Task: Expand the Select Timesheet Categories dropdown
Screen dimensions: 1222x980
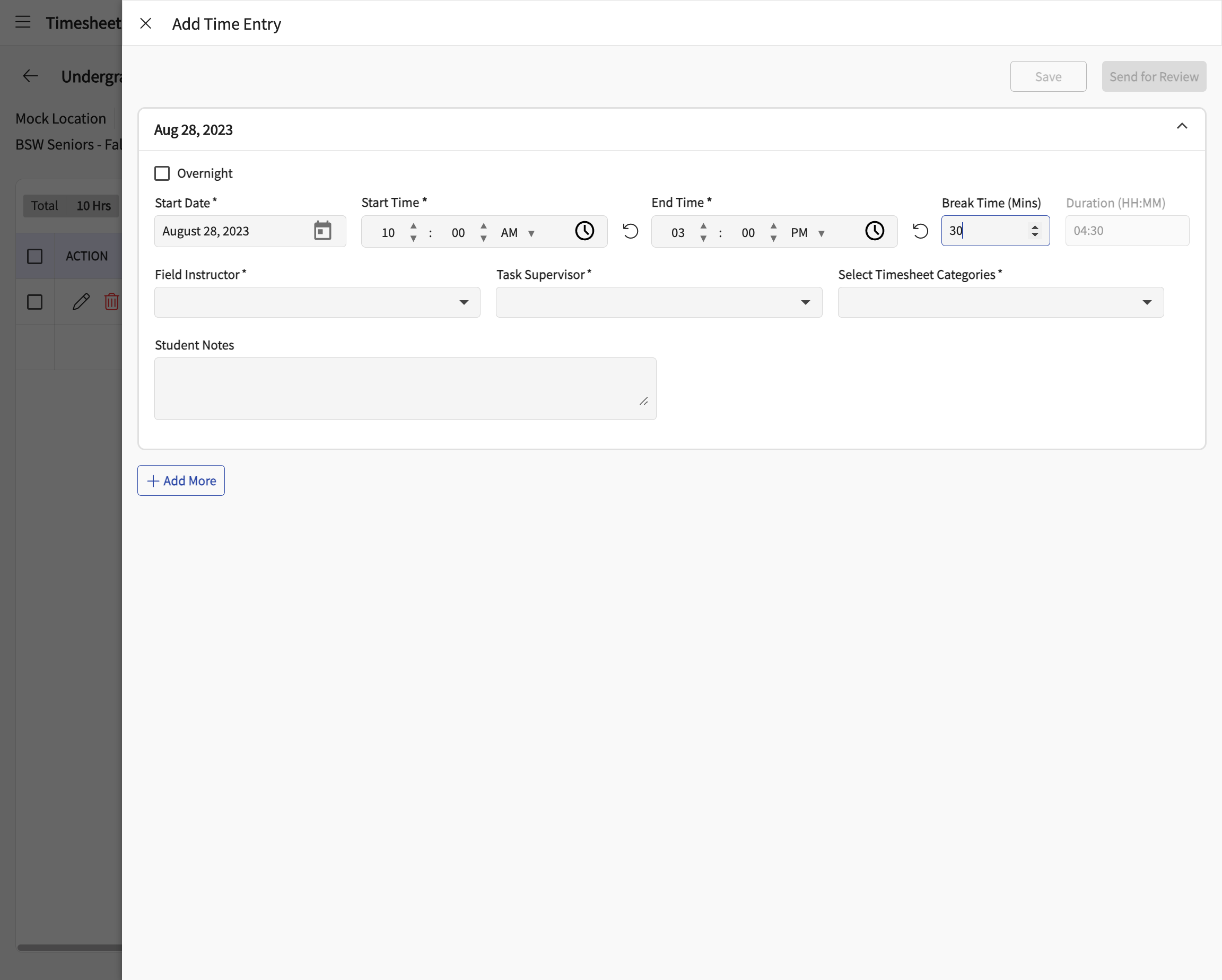Action: [1000, 302]
